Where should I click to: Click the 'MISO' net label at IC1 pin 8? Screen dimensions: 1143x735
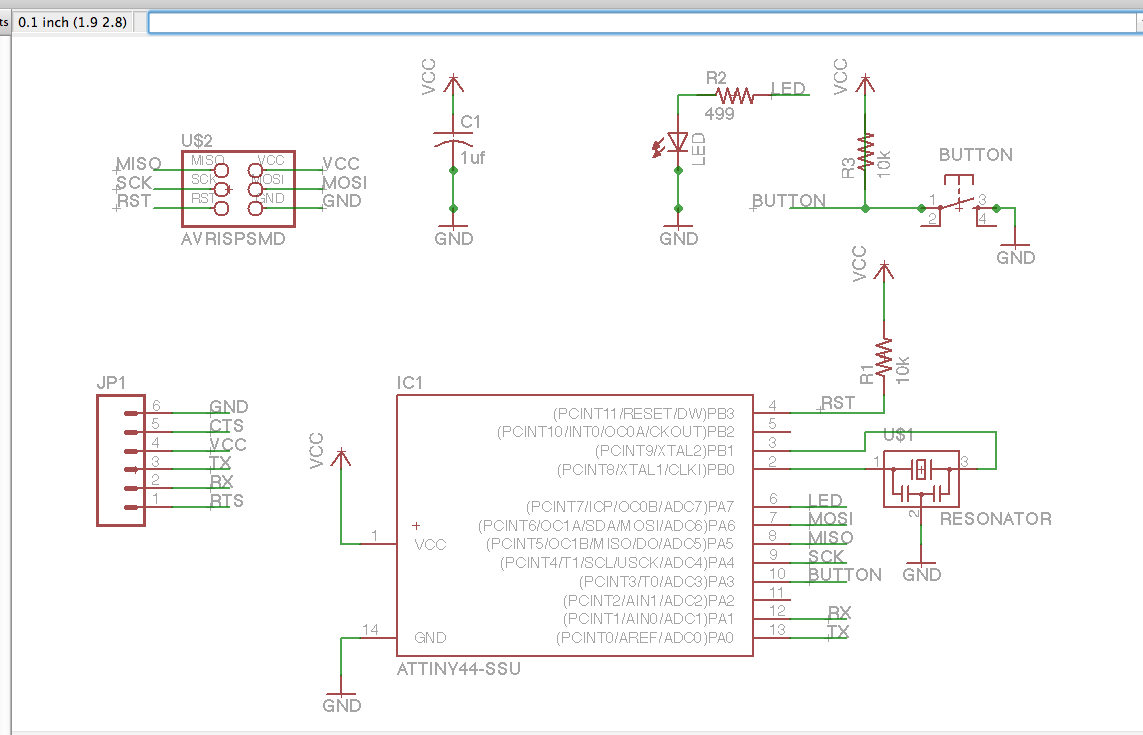pos(830,537)
